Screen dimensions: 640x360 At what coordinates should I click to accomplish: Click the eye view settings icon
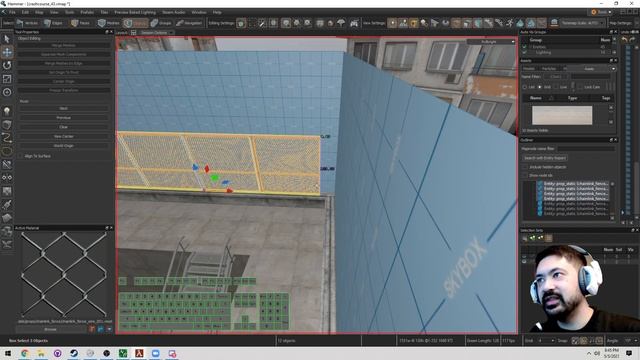(x=445, y=23)
